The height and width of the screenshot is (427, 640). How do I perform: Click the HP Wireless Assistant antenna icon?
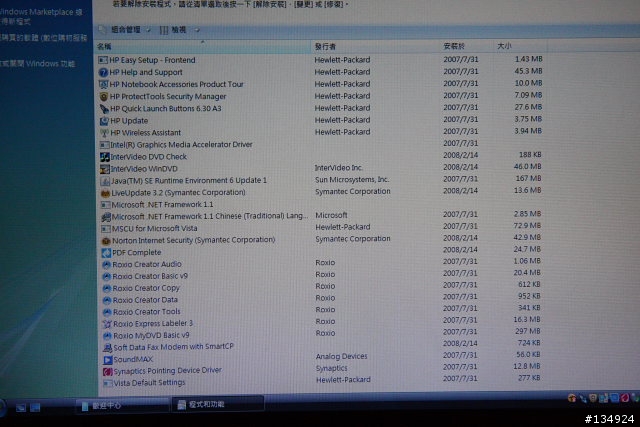(x=104, y=133)
